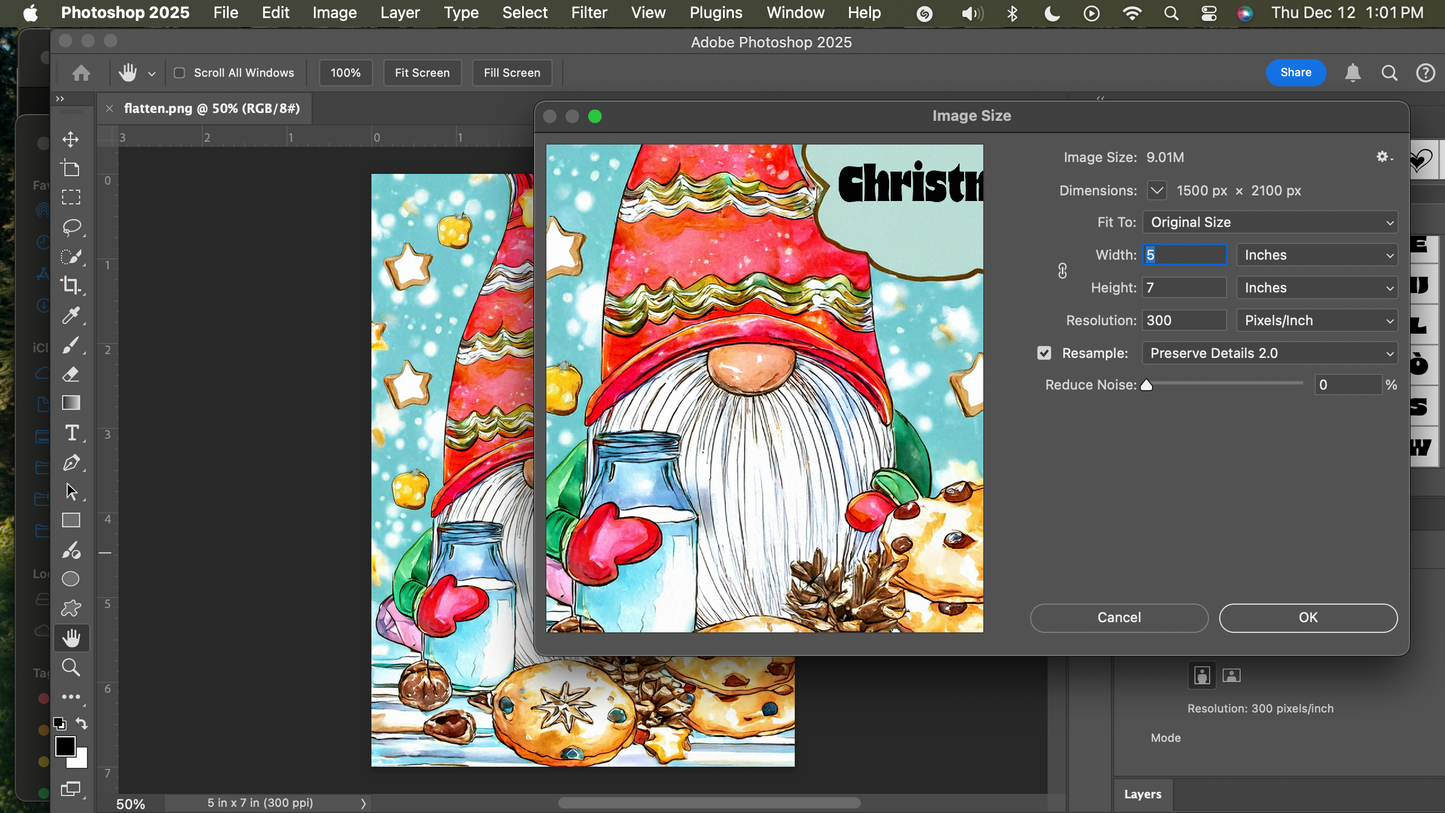Open Height units Inches dropdown
Viewport: 1445px width, 813px height.
pos(1317,288)
